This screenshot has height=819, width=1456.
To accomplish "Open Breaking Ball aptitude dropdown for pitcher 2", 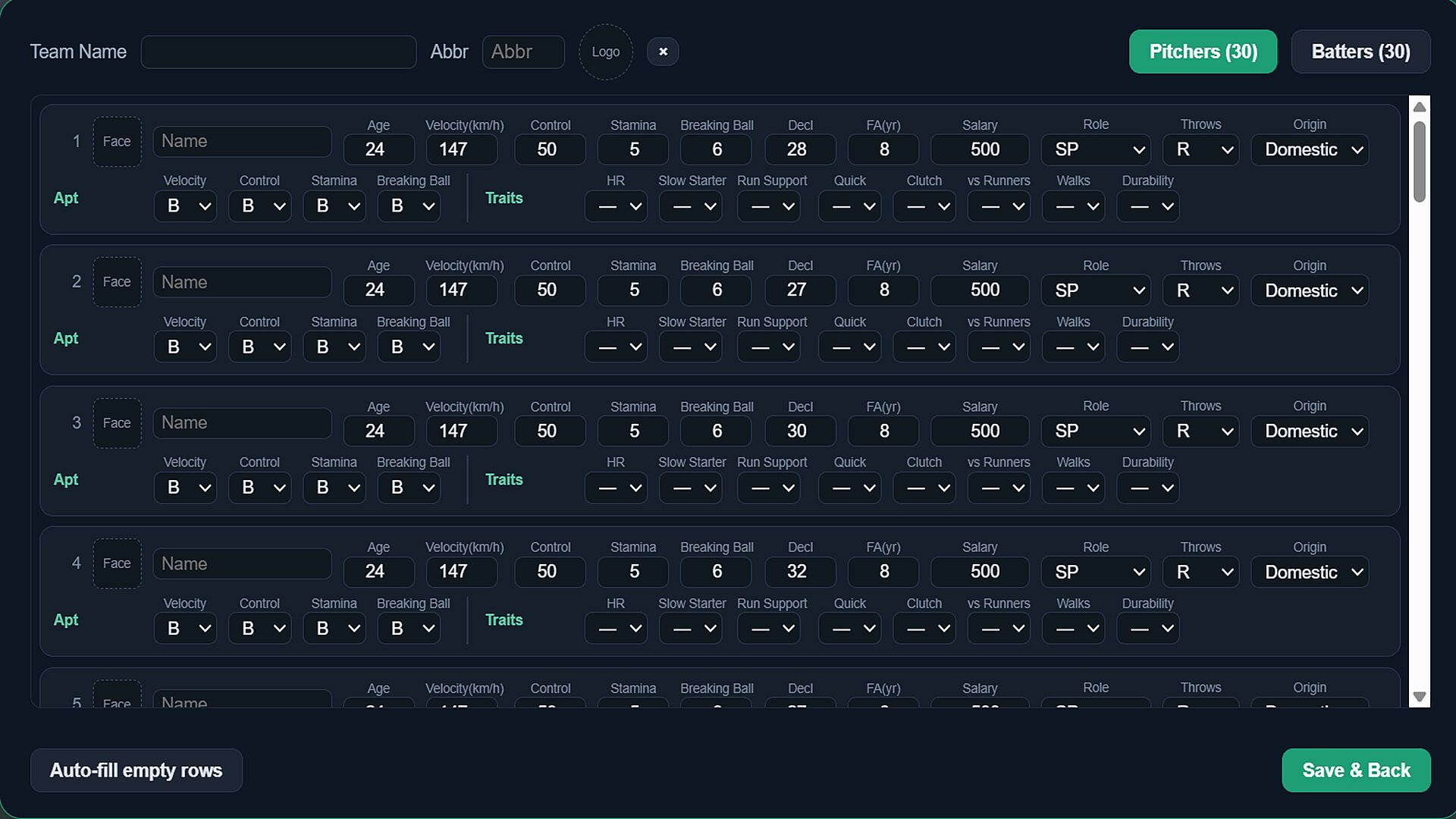I will click(409, 347).
